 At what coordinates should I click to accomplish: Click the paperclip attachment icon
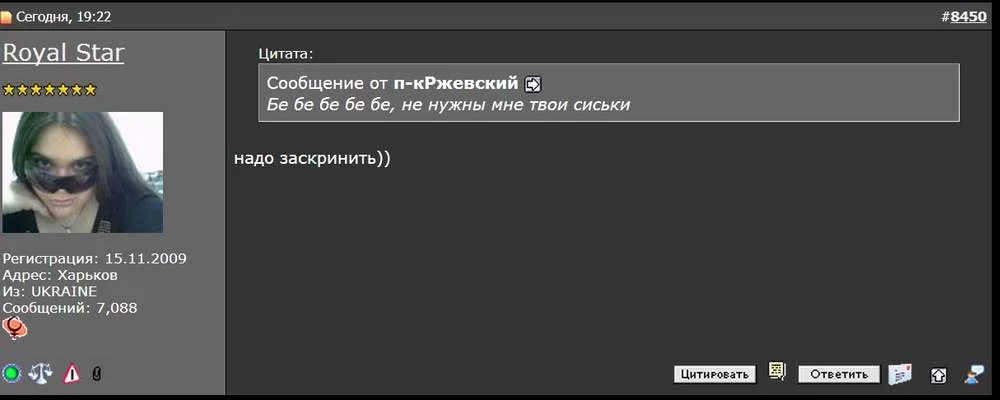(97, 374)
